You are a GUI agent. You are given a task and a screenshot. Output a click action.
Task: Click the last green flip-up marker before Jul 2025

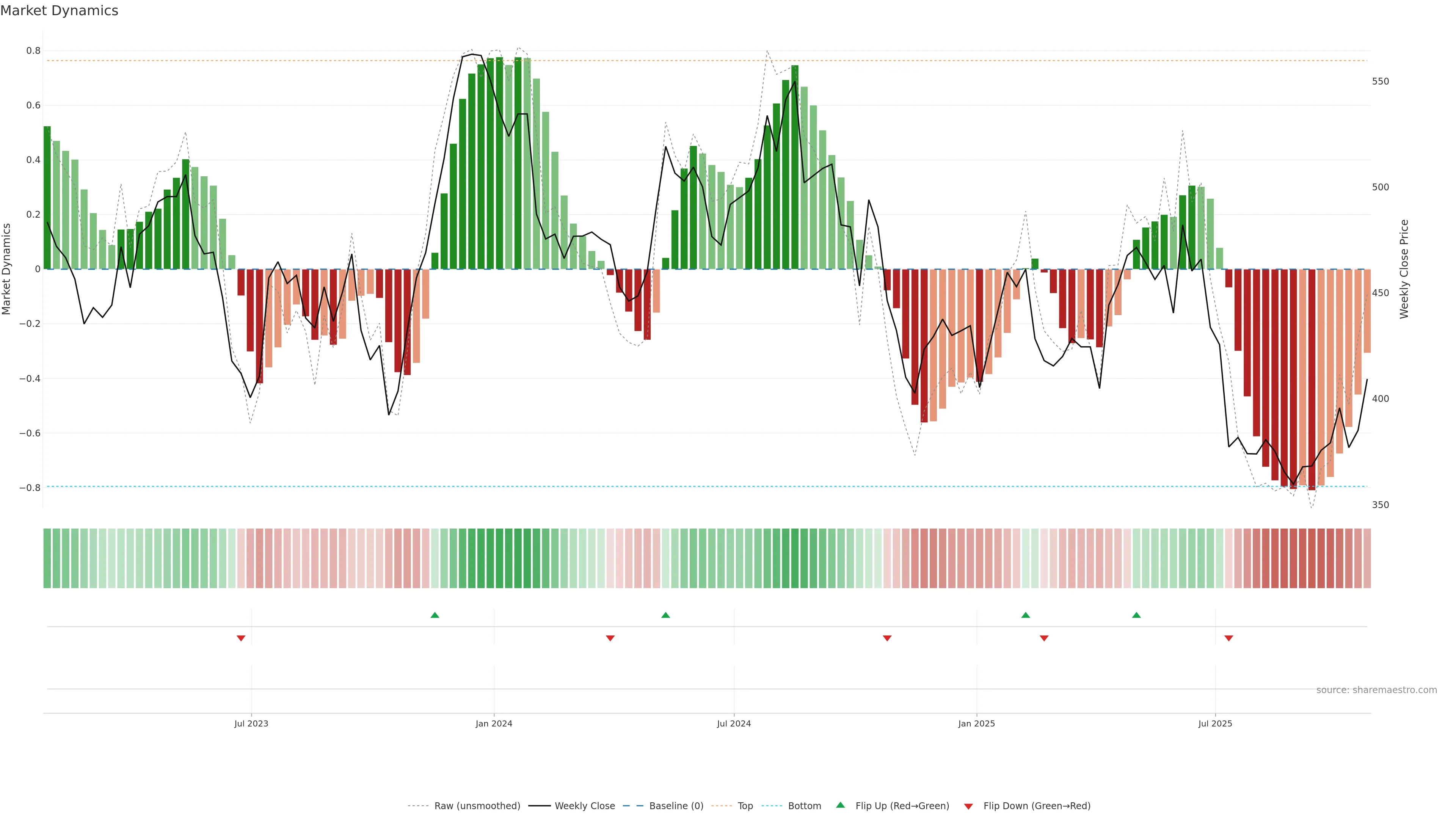click(1136, 615)
